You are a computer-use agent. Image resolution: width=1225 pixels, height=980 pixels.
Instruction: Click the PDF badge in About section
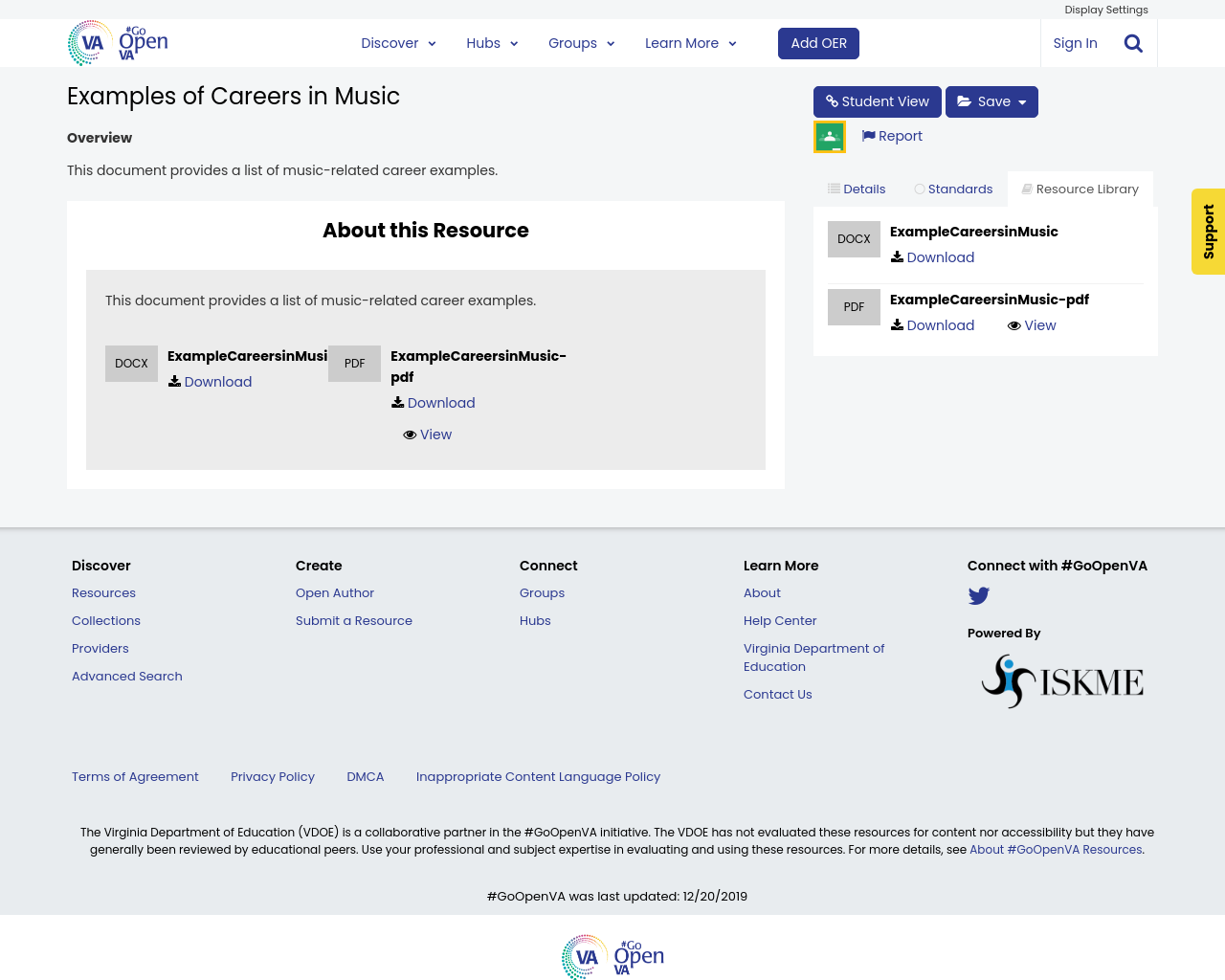click(x=354, y=364)
